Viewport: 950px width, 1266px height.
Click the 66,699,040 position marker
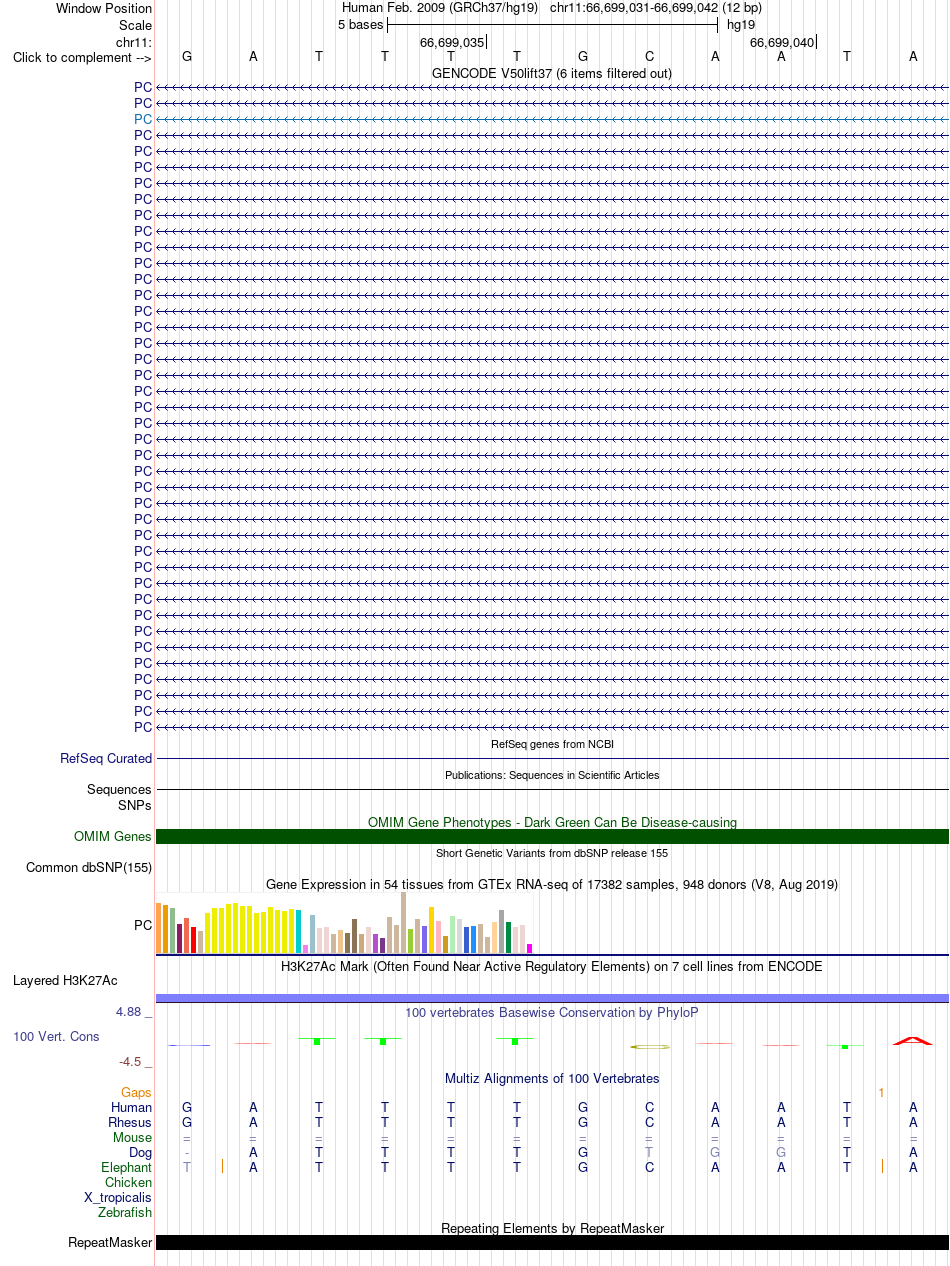click(x=782, y=42)
